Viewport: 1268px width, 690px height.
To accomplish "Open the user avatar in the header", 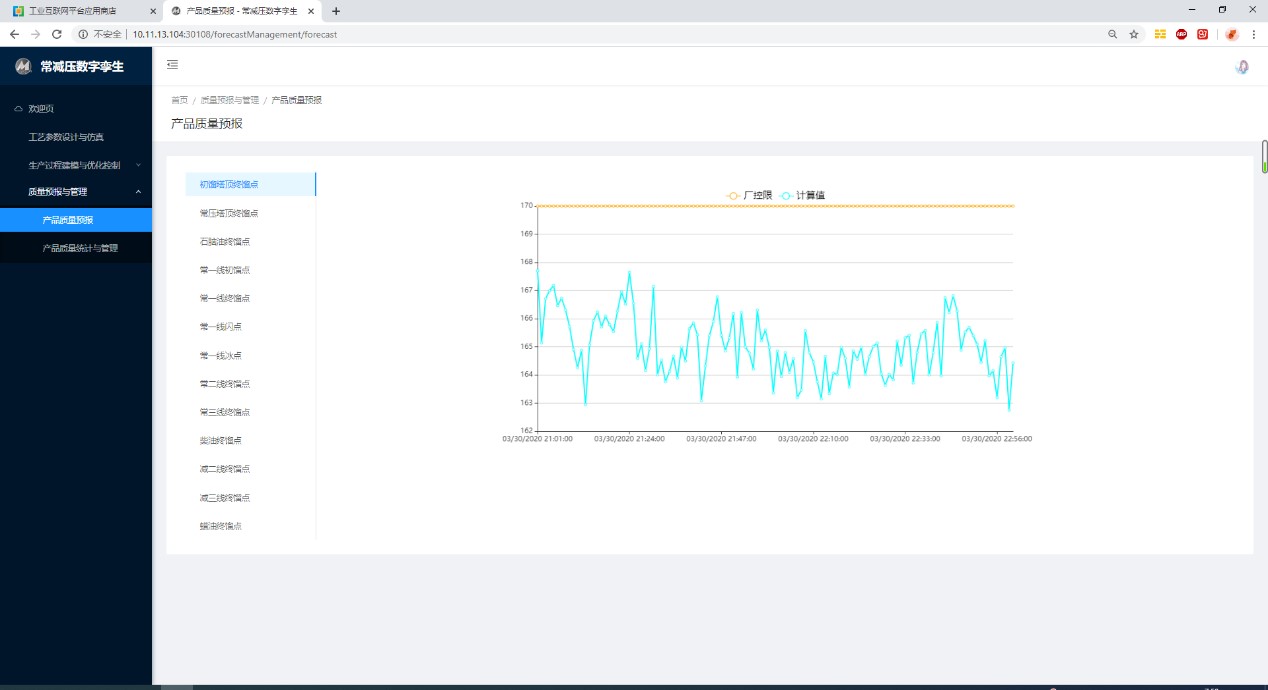I will coord(1242,67).
